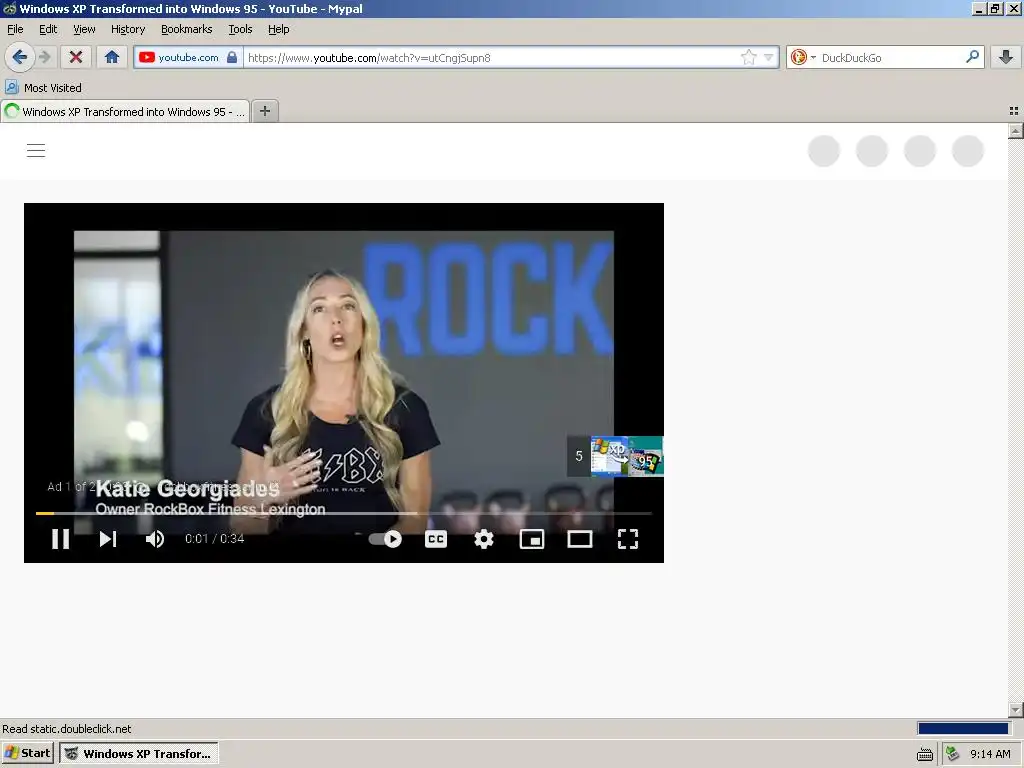1024x768 pixels.
Task: Open the History menu
Action: [x=128, y=29]
